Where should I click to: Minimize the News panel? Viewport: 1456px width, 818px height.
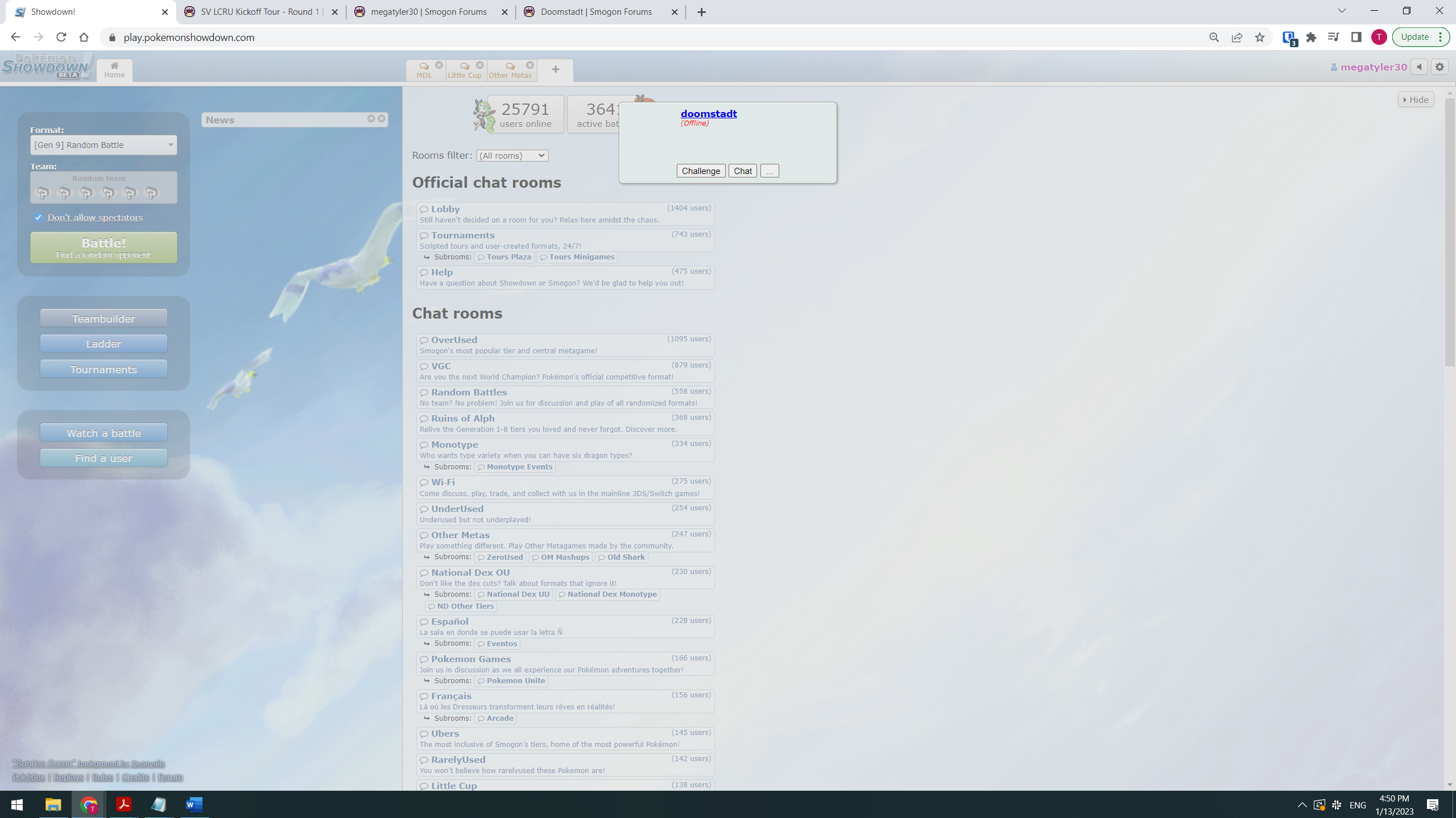tap(371, 118)
